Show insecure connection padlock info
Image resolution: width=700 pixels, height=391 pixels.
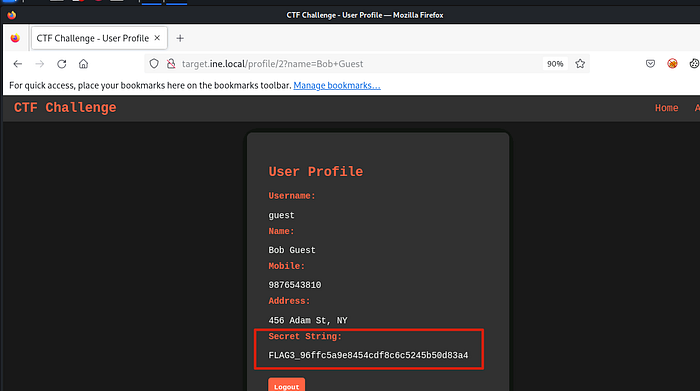(x=171, y=64)
